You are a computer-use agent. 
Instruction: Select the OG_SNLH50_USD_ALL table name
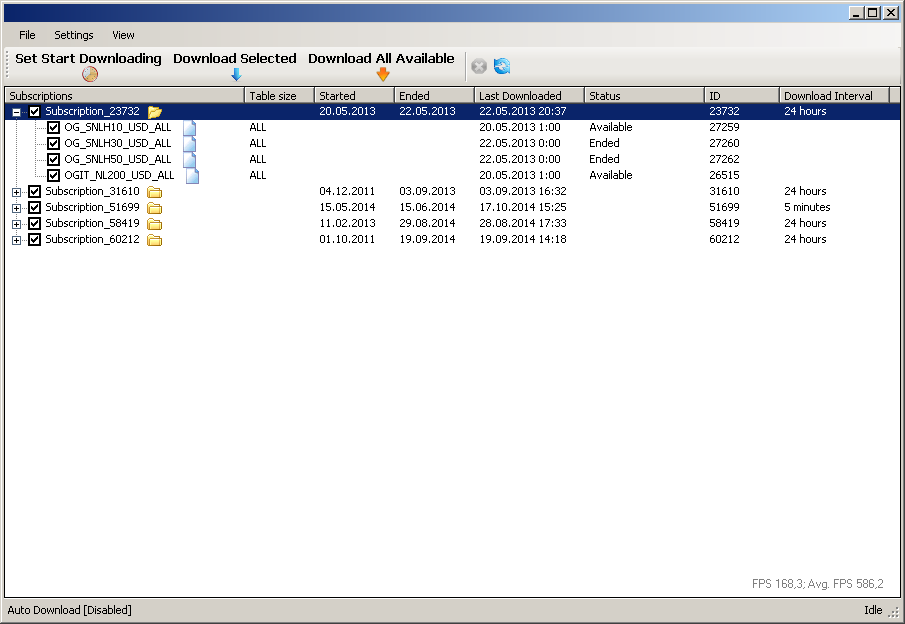pos(118,159)
